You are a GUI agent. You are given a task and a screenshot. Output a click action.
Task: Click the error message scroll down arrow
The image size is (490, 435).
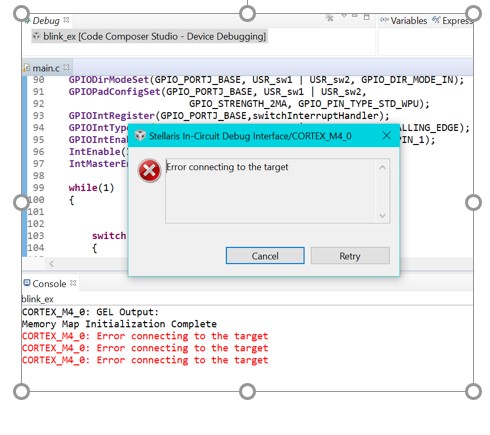[382, 216]
